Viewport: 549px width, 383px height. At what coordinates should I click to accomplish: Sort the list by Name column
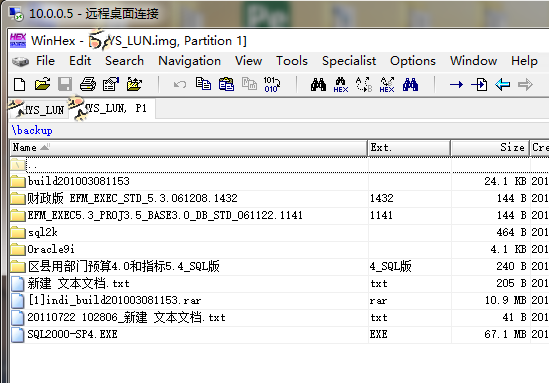point(188,148)
